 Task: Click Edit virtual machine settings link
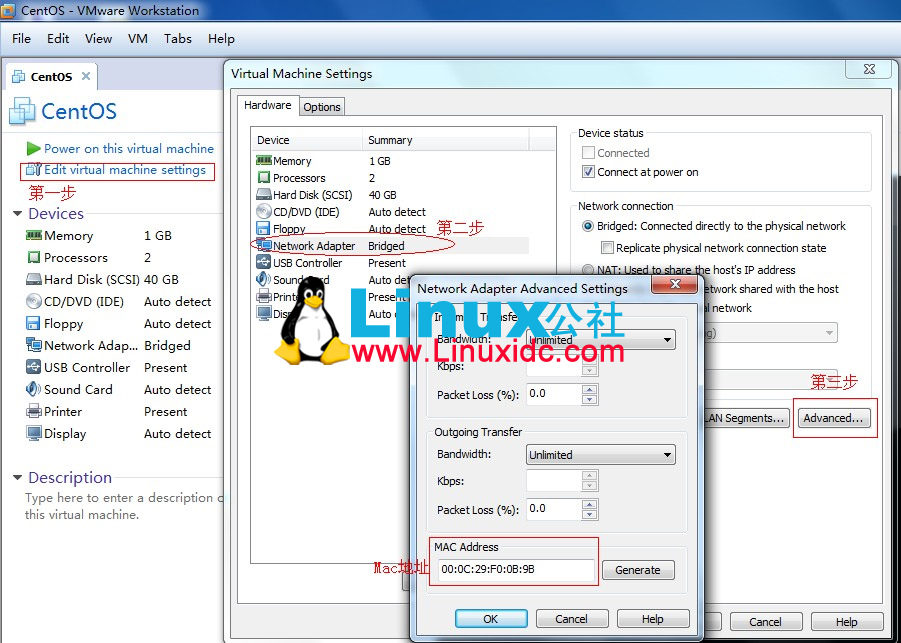click(125, 170)
